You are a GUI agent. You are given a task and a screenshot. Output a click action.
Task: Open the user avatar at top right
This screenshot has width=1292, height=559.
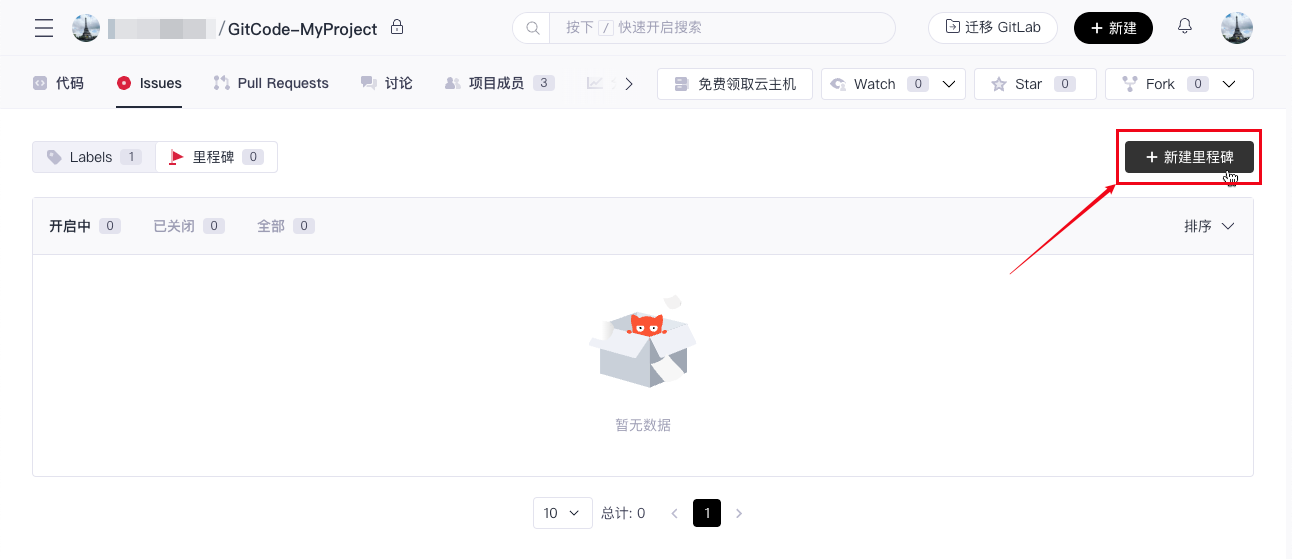tap(1237, 28)
